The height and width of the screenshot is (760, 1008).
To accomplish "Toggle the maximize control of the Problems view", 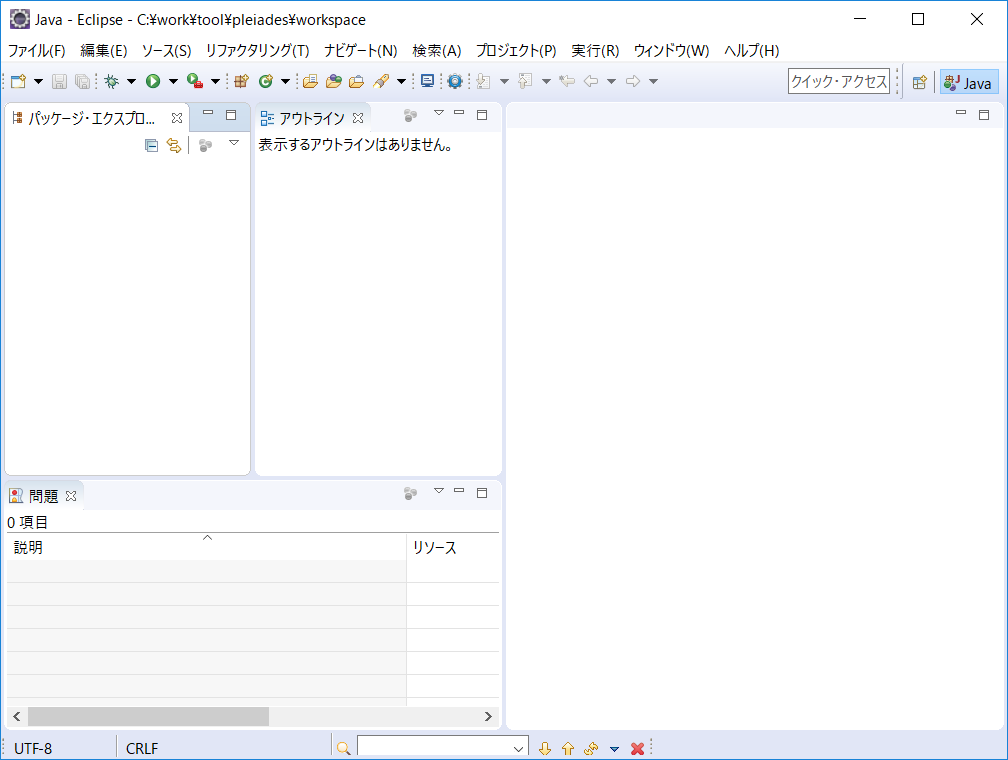I will [x=481, y=493].
